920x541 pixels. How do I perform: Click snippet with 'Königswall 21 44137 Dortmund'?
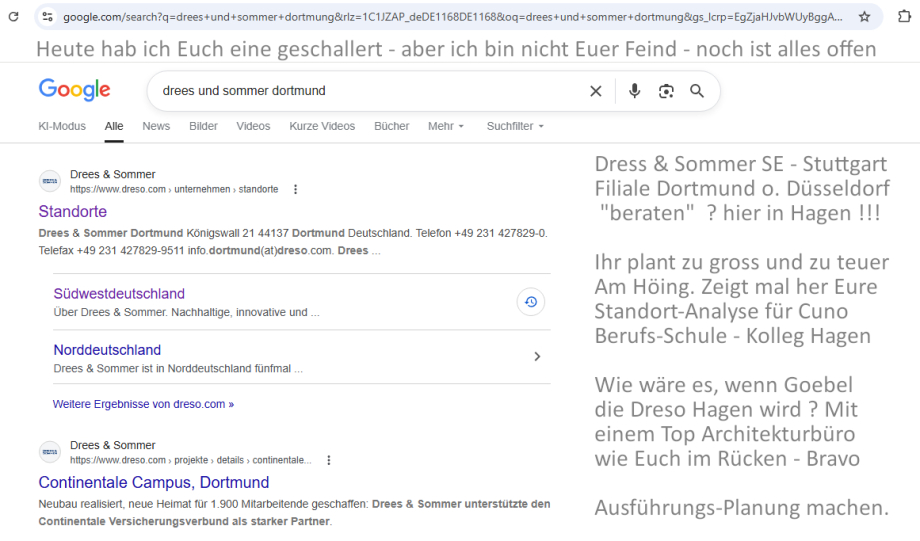point(293,242)
